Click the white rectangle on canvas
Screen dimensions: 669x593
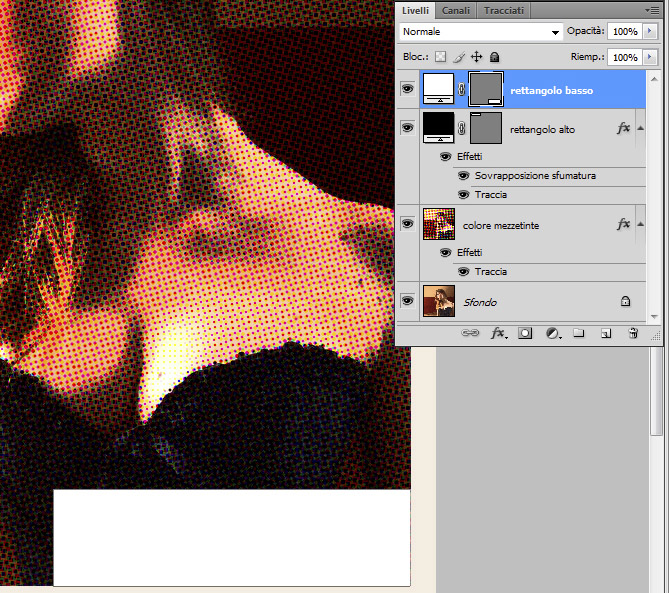(232, 538)
